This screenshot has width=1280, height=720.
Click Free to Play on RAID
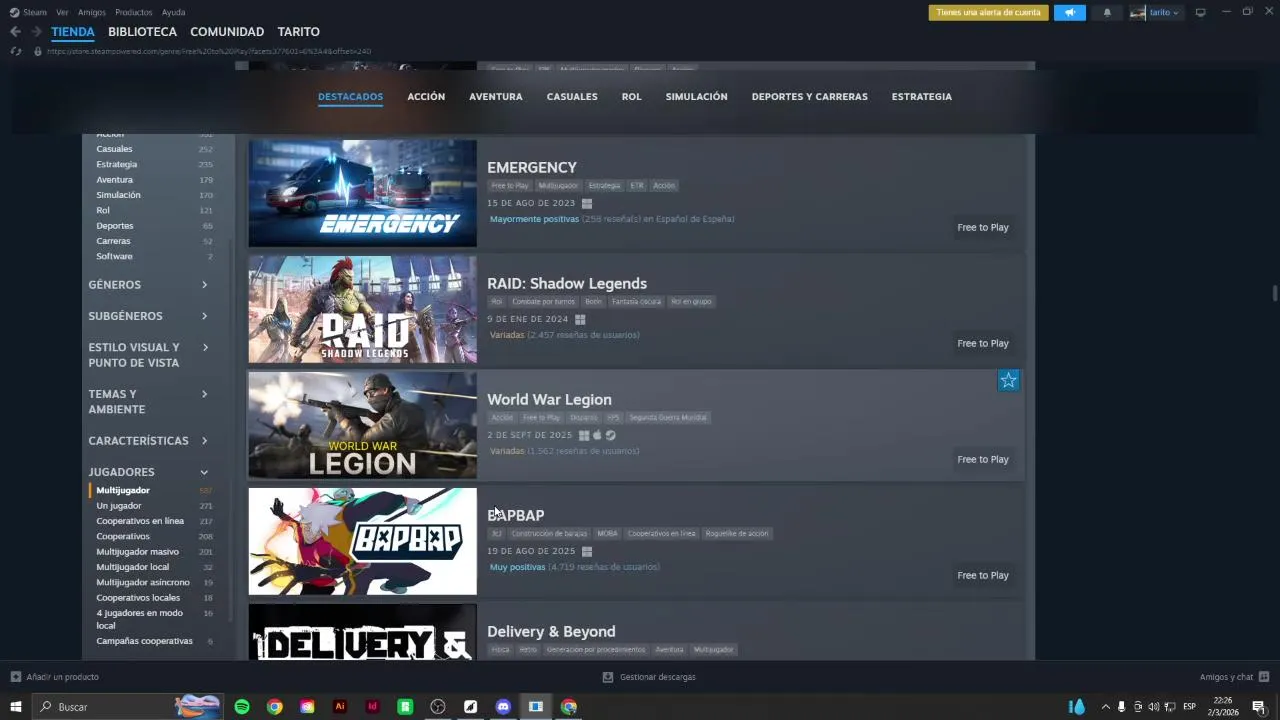983,343
